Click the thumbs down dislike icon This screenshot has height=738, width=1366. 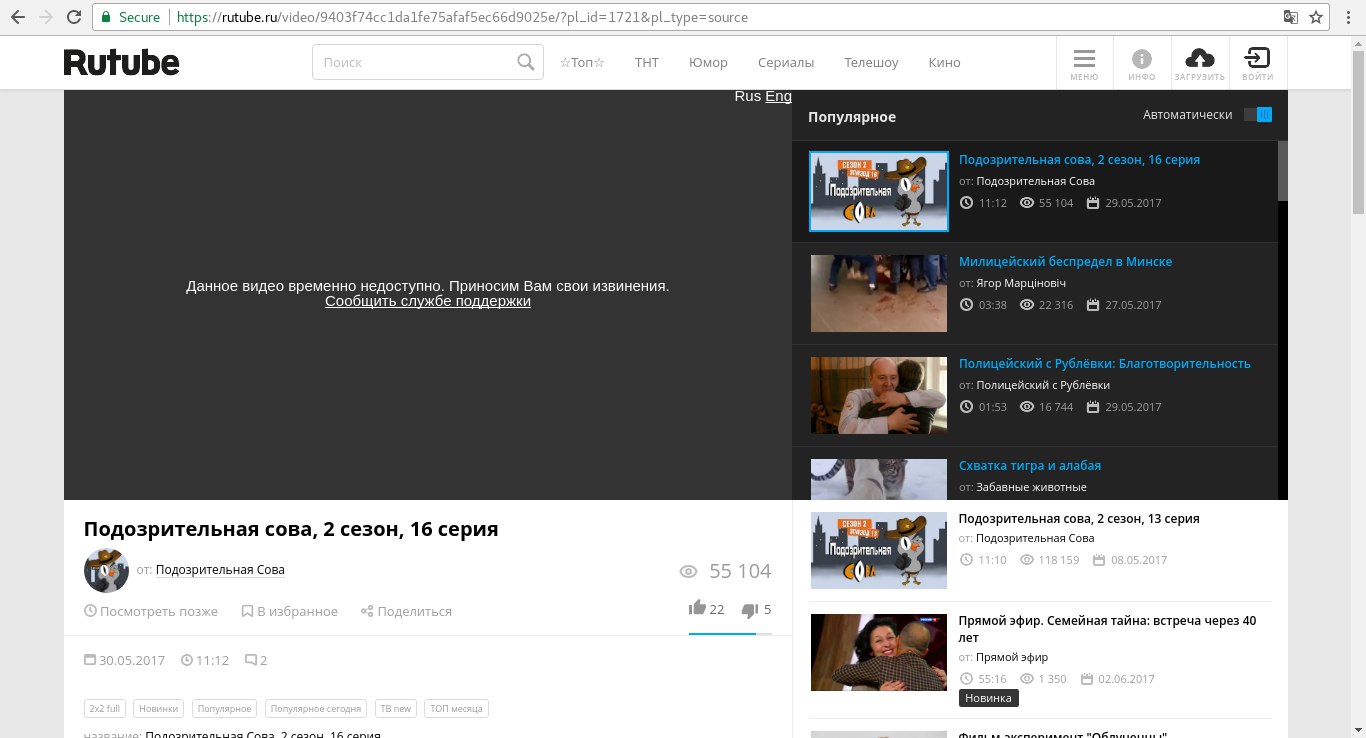click(x=749, y=610)
